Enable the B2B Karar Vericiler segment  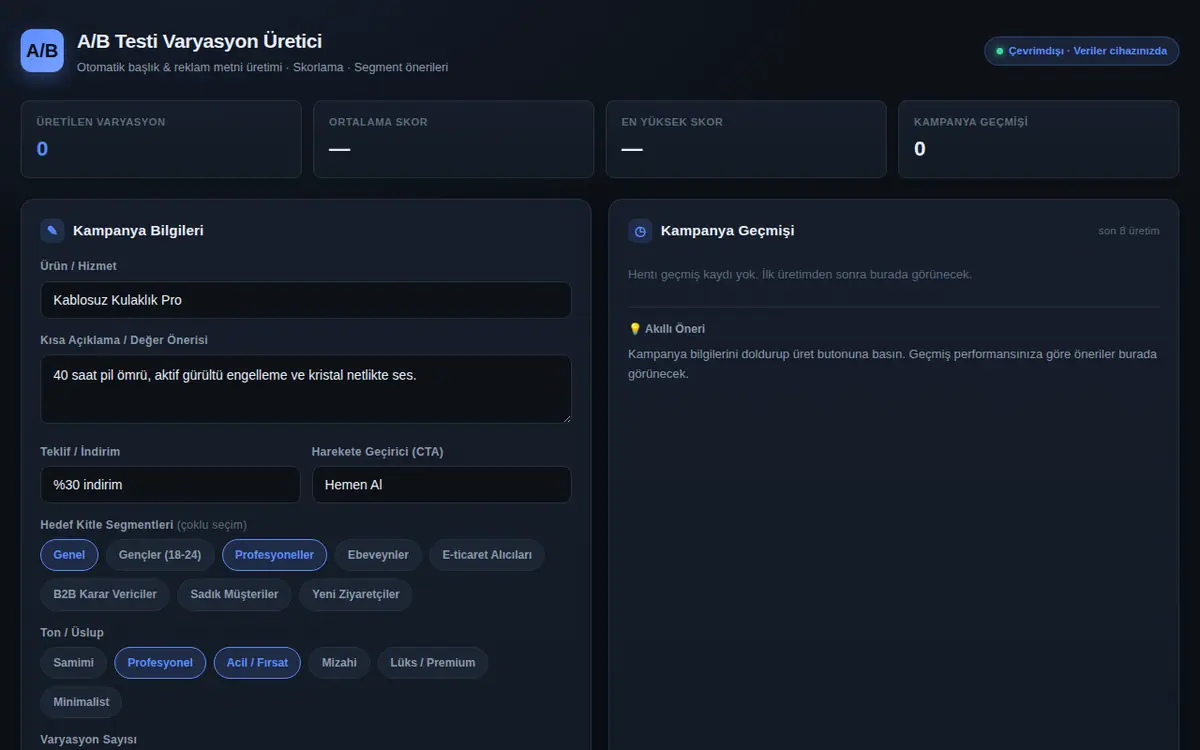105,594
